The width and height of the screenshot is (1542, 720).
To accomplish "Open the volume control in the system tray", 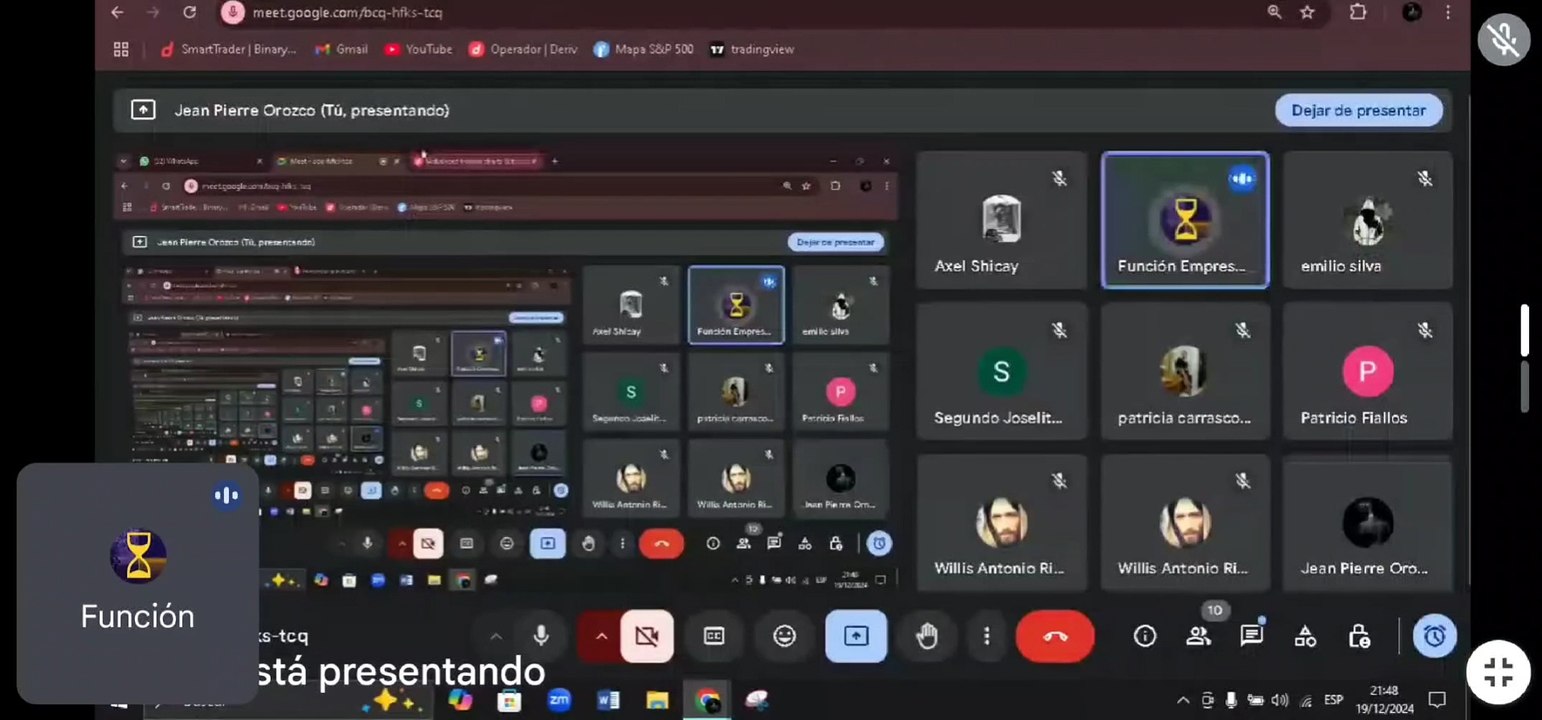I will [1279, 700].
